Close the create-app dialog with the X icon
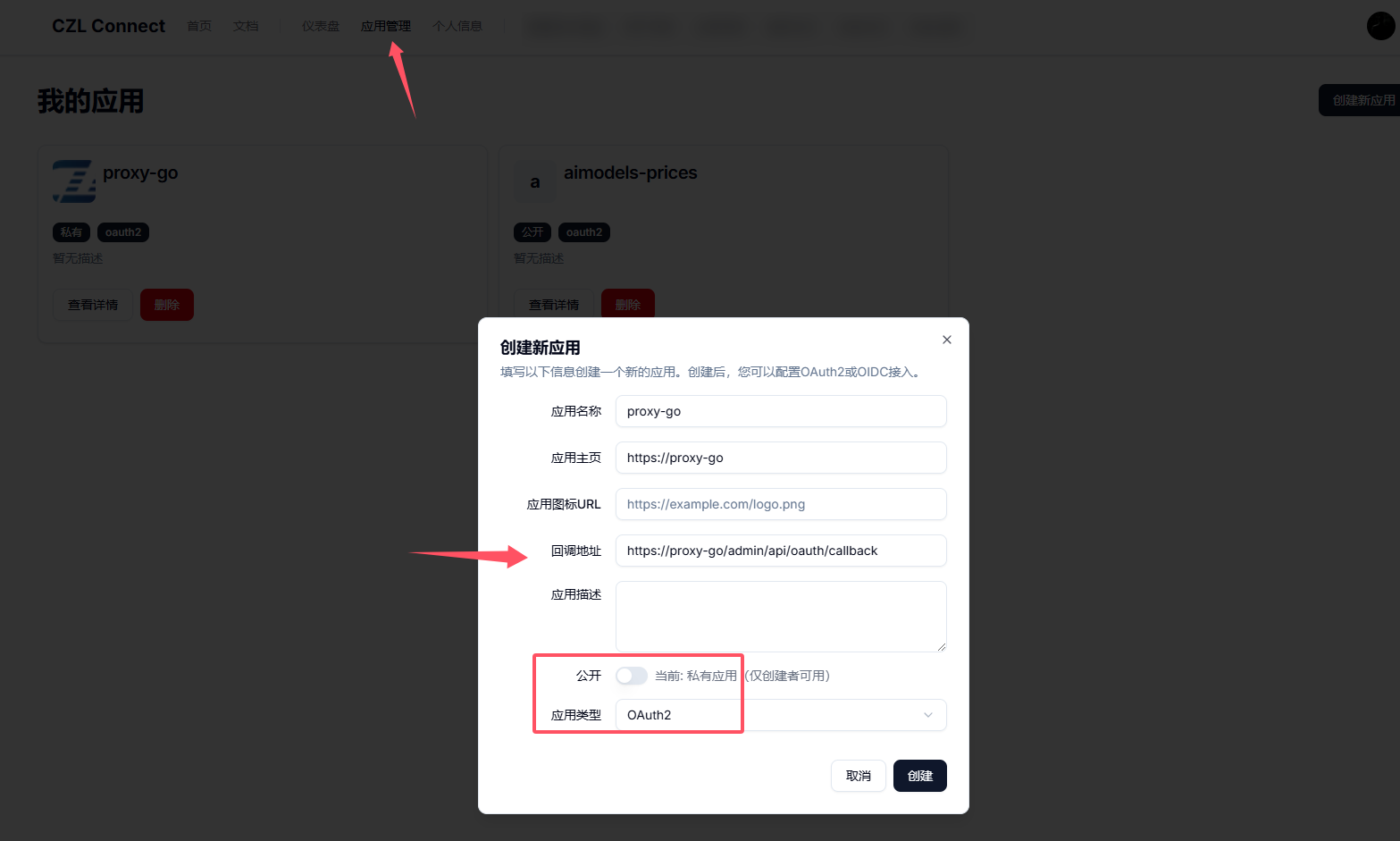This screenshot has width=1400, height=841. pos(947,340)
